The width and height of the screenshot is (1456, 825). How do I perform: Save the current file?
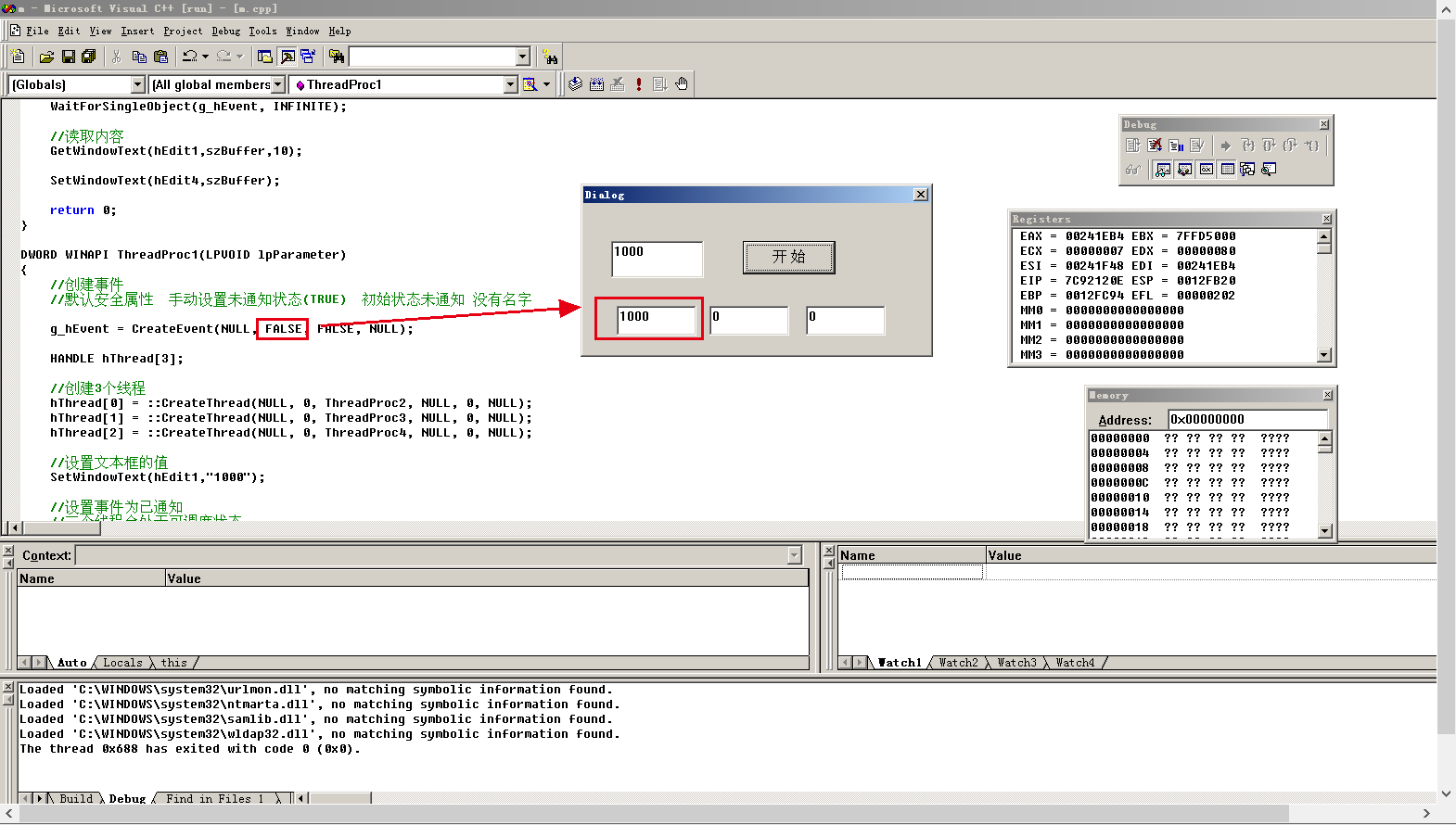(68, 57)
